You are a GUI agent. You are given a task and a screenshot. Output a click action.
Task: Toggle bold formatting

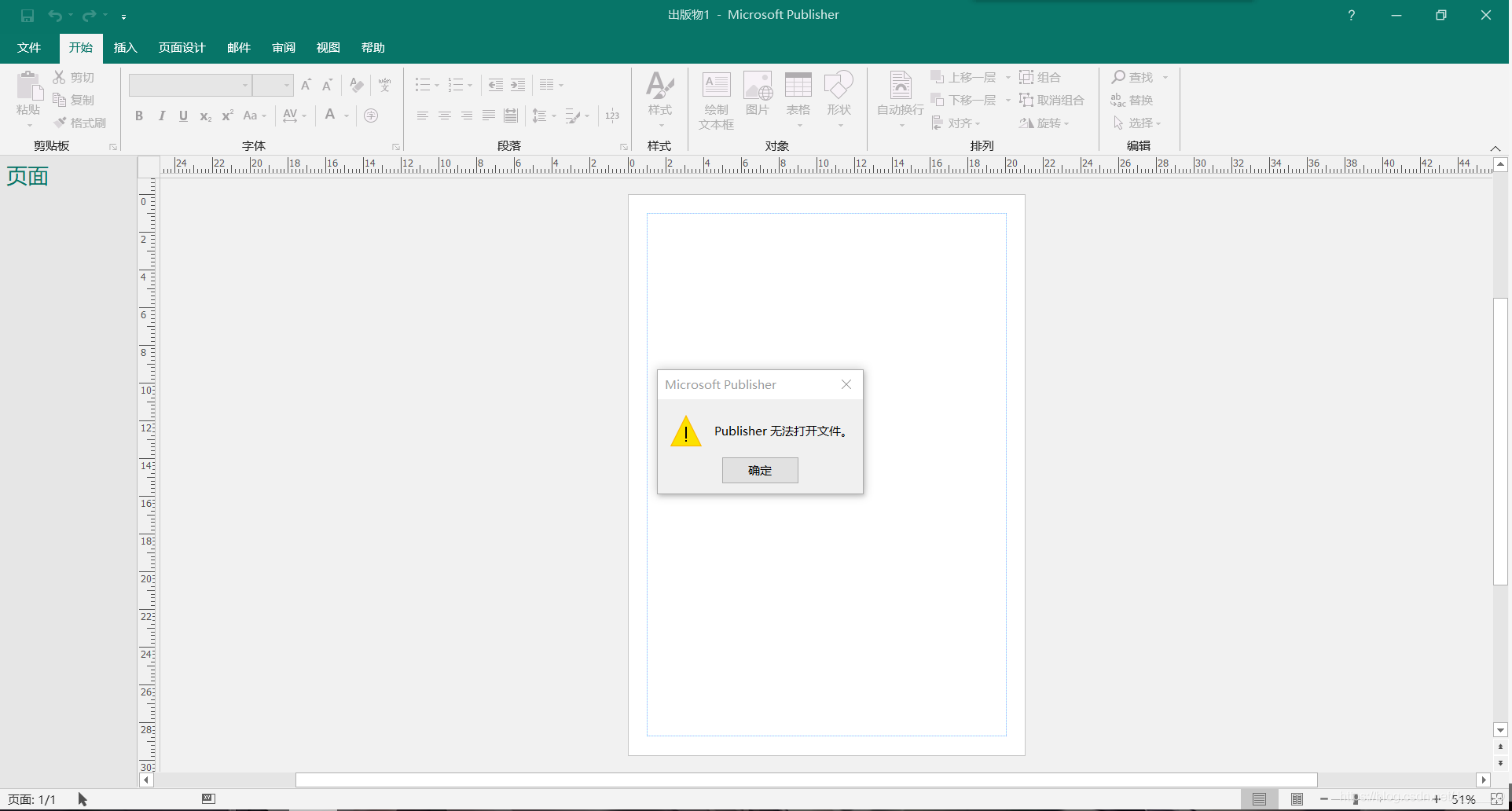139,116
